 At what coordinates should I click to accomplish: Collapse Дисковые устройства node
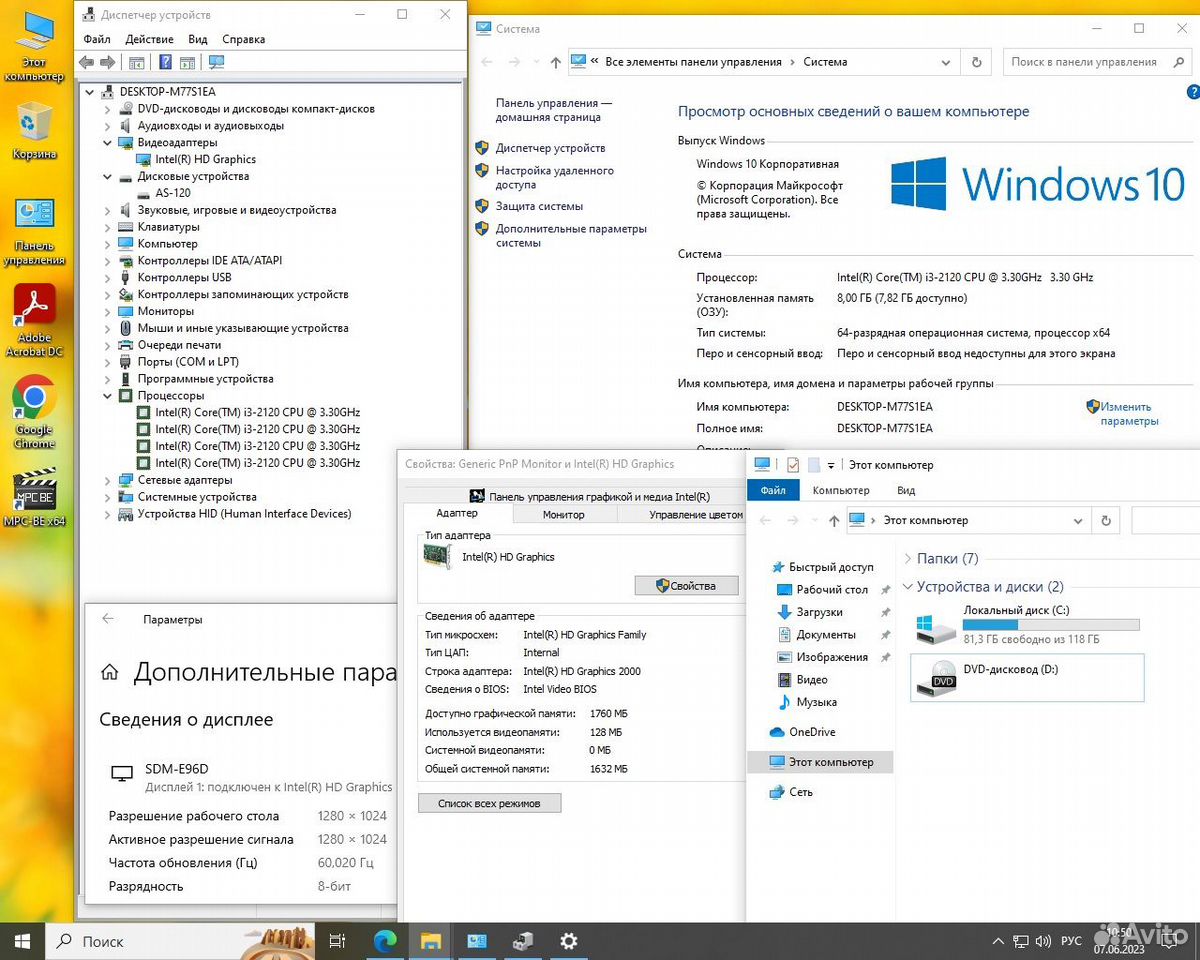click(x=108, y=177)
